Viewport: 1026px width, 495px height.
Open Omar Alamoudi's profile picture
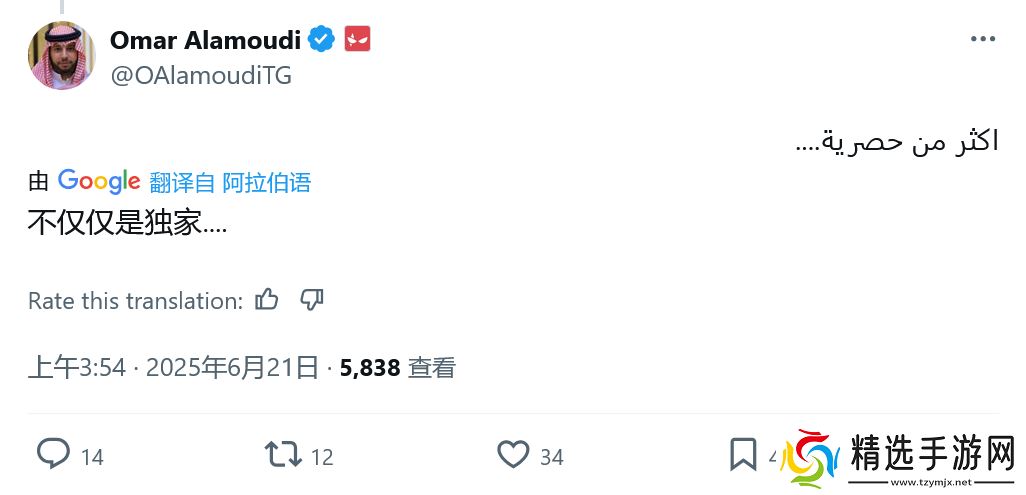click(61, 56)
